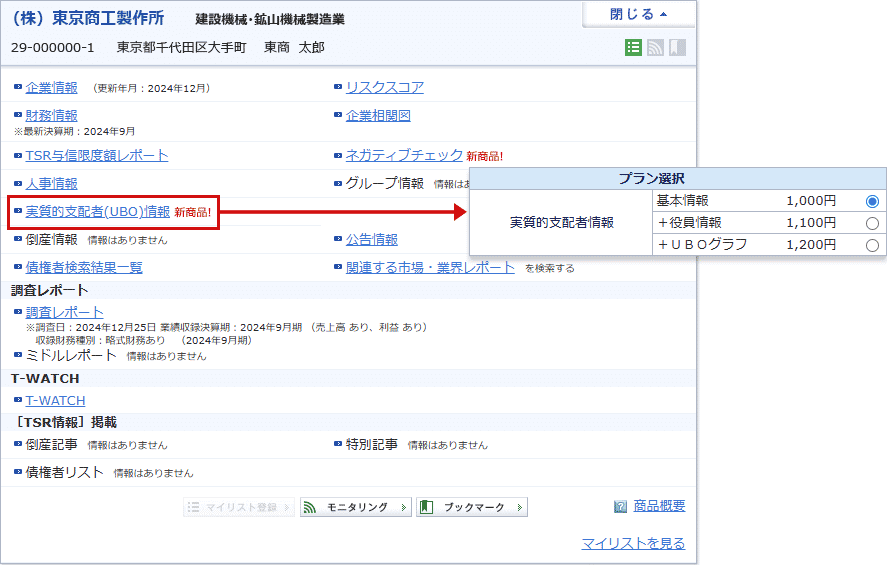Select the 基本情報 1,000円 plan radio
Image resolution: width=887 pixels, height=565 pixels.
pos(872,201)
